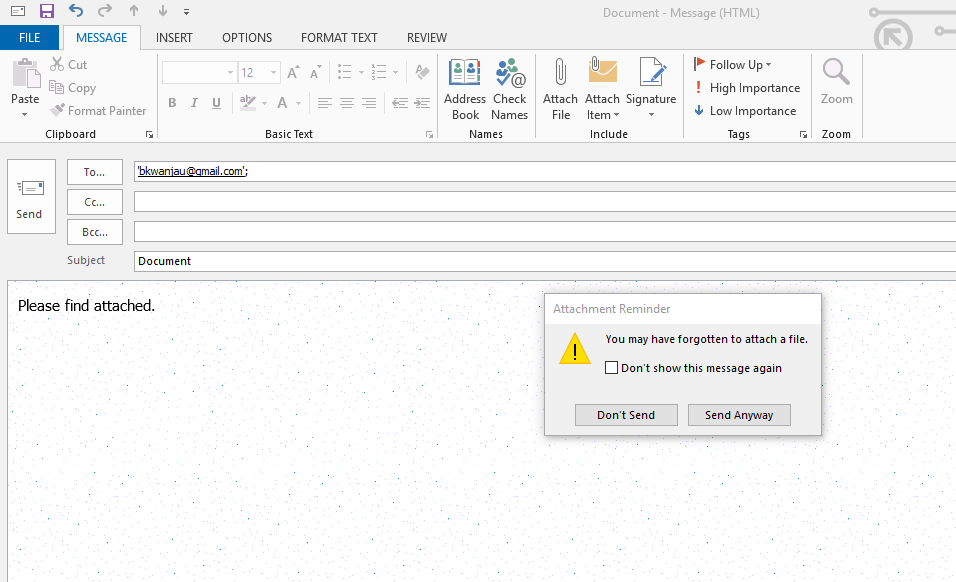Expand the numbering style dropdown arrow
The height and width of the screenshot is (582, 956).
coord(396,73)
